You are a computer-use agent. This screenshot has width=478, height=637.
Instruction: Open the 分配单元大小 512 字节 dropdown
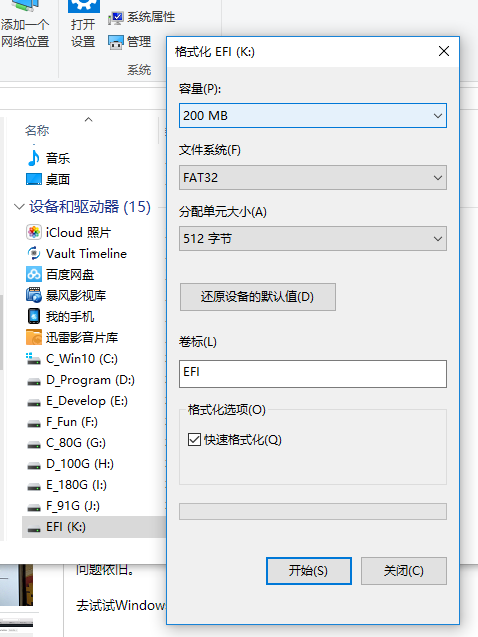click(x=313, y=238)
